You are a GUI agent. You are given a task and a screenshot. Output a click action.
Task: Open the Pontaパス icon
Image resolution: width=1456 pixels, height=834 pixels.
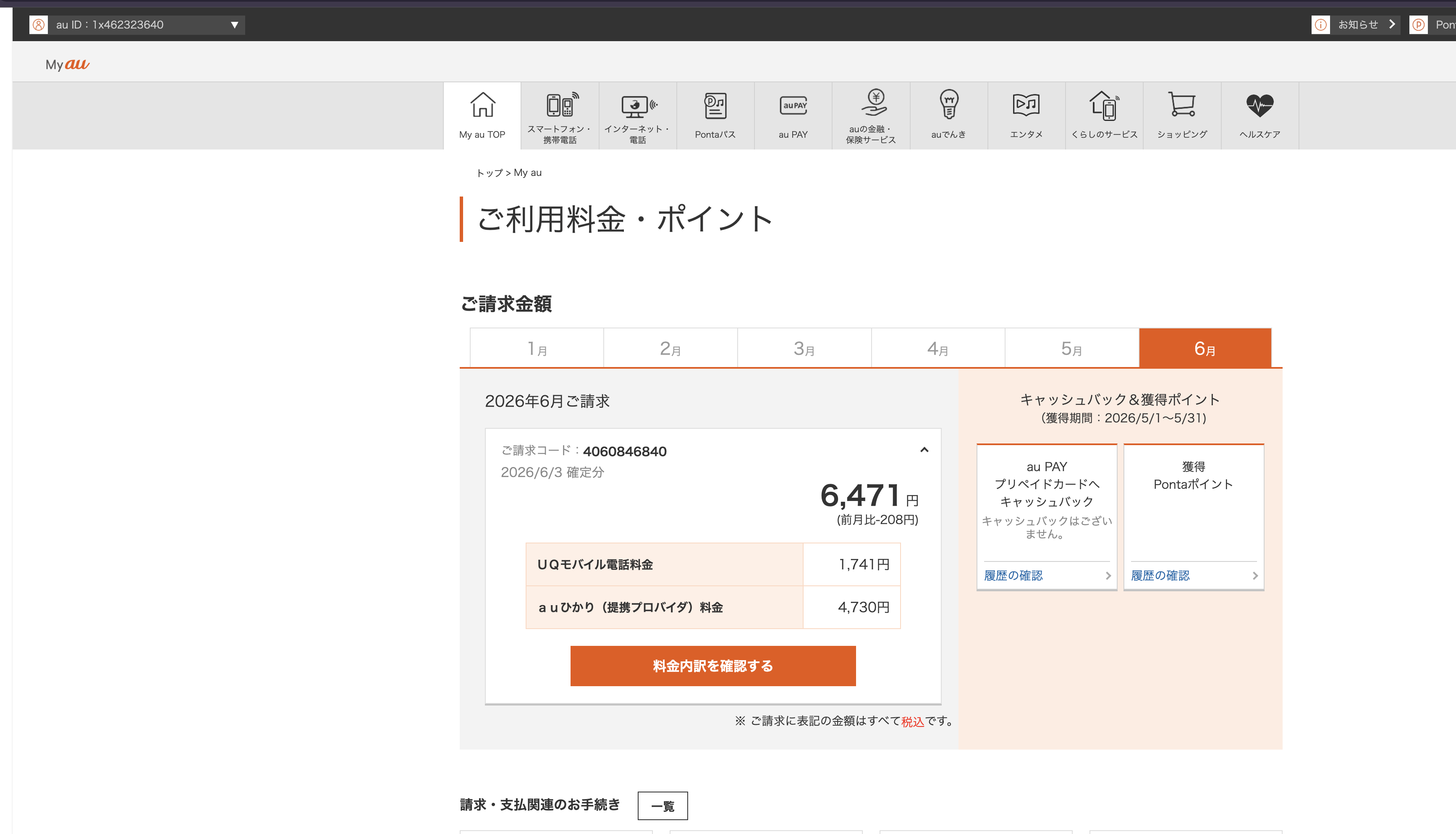tap(715, 105)
